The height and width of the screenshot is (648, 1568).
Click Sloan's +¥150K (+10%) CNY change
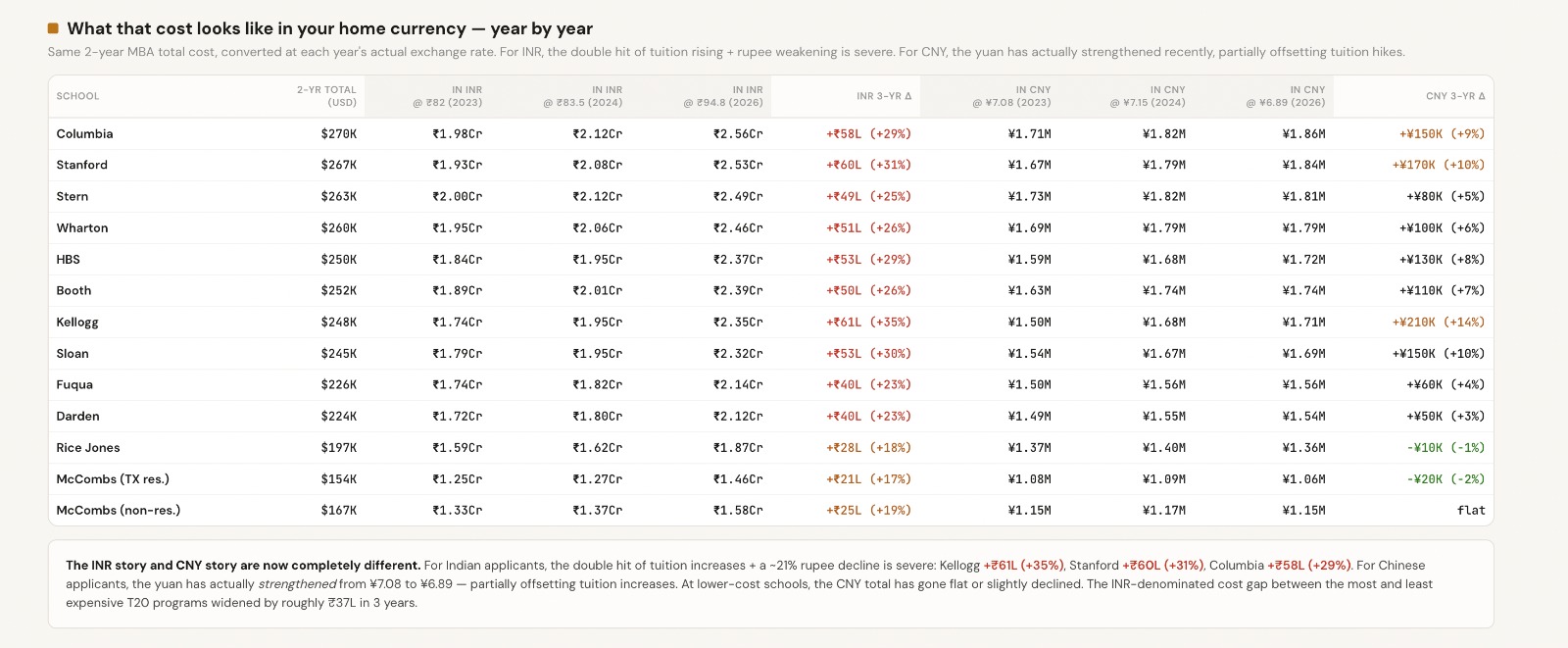click(x=1438, y=354)
